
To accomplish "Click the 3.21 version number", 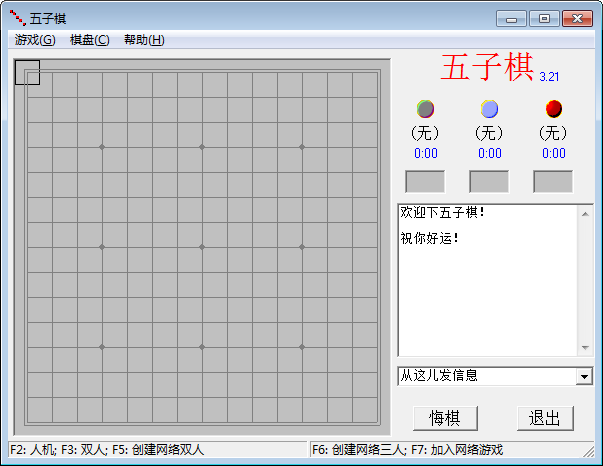I will [549, 77].
